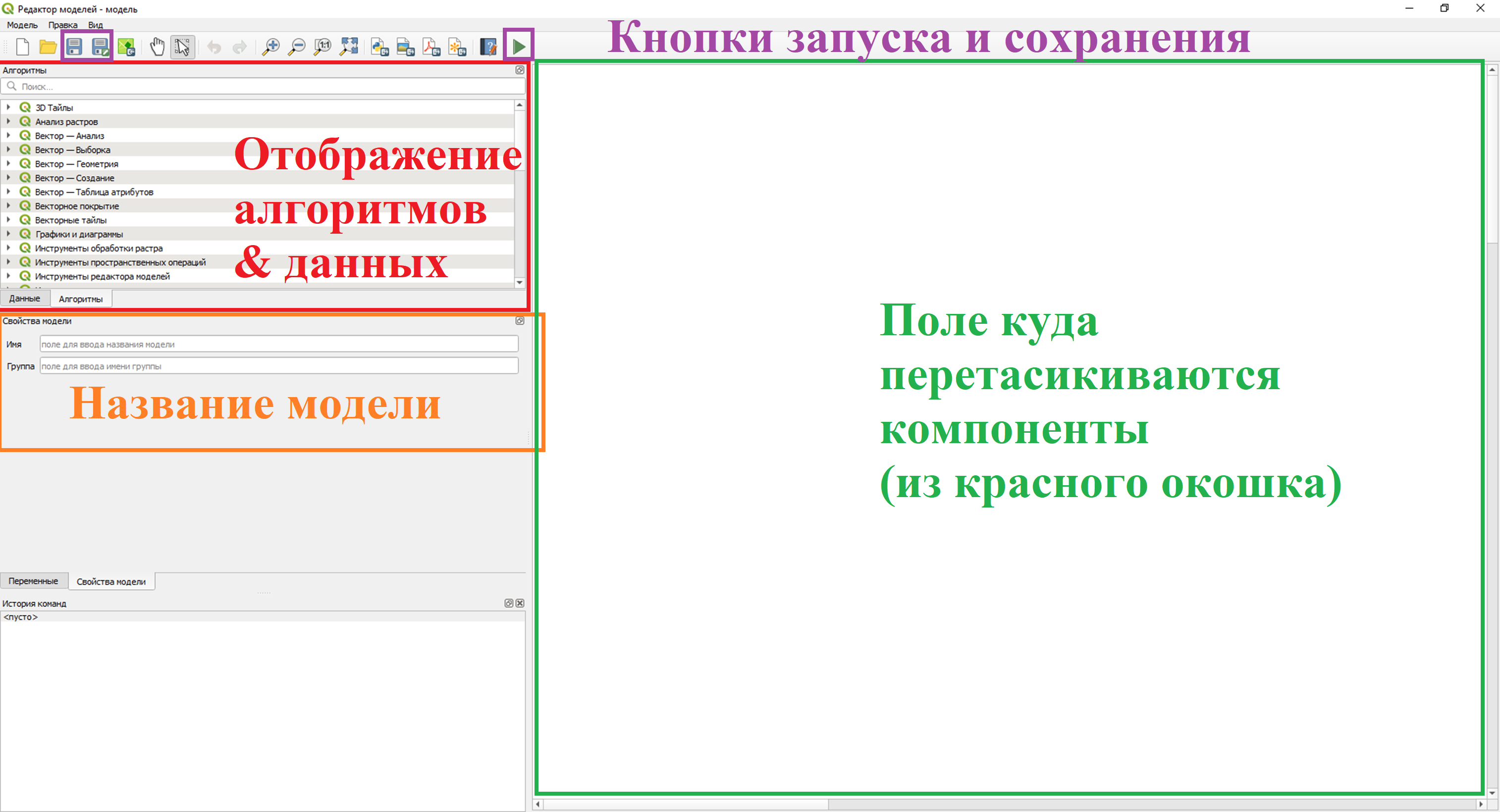Screen dimensions: 1500x812
Task: Open the Модель menu
Action: [22, 25]
